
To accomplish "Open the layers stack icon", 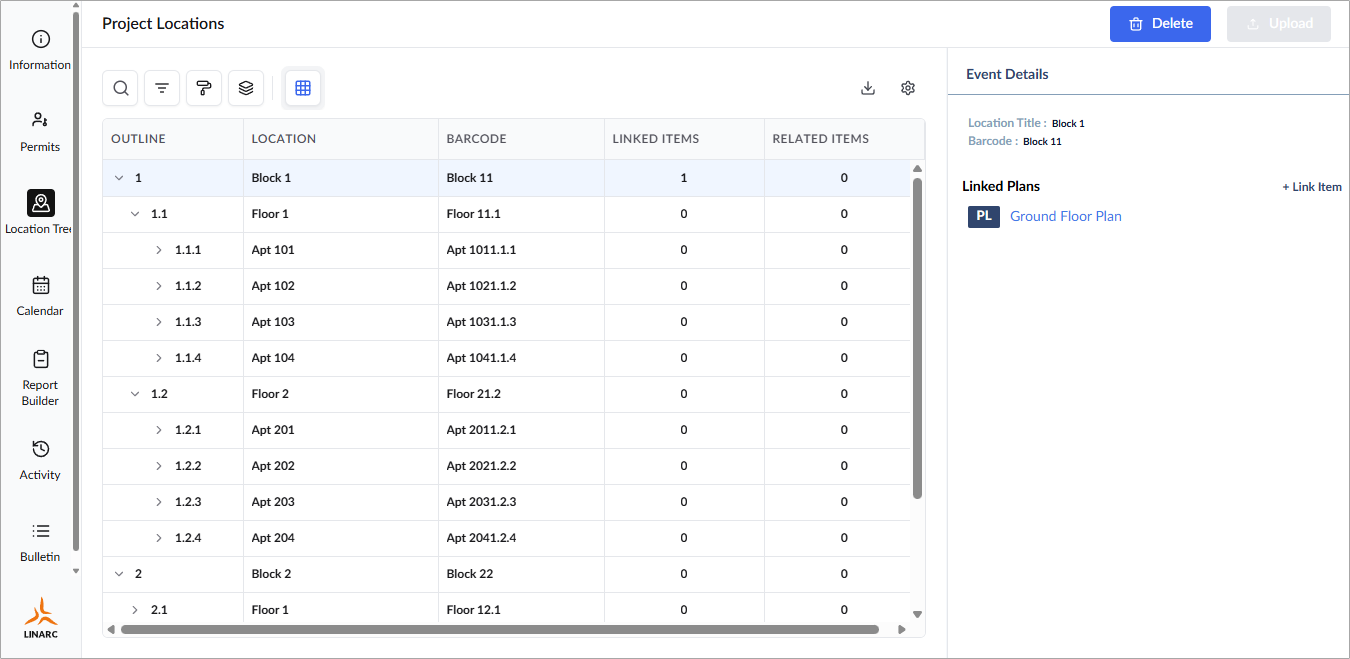I will 246,88.
